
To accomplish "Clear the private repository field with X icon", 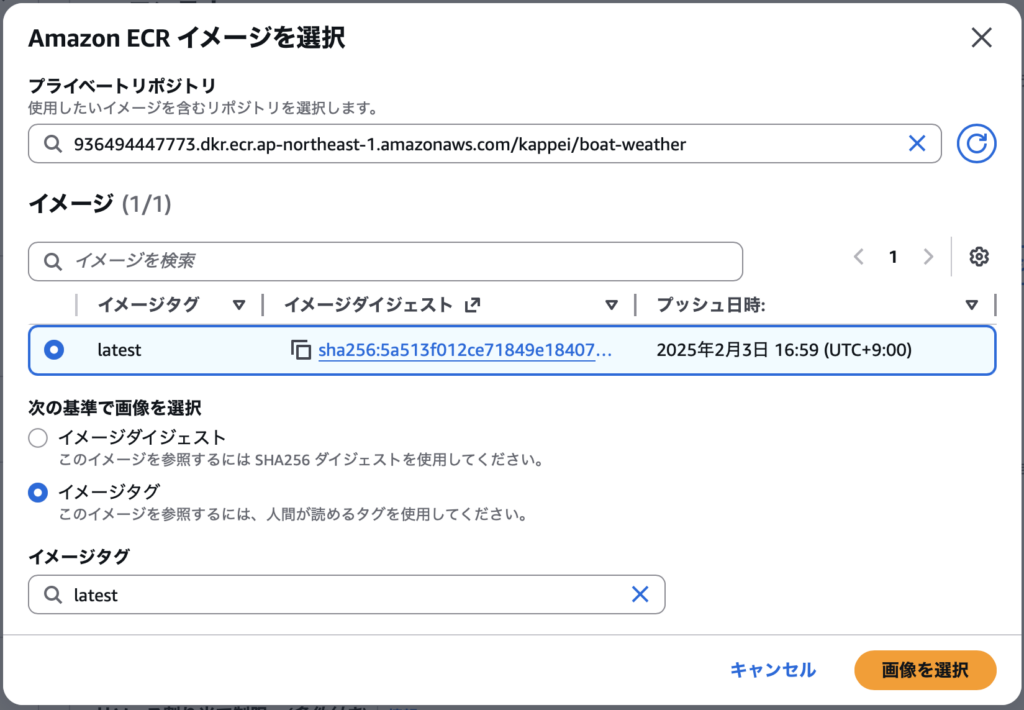I will coord(916,144).
